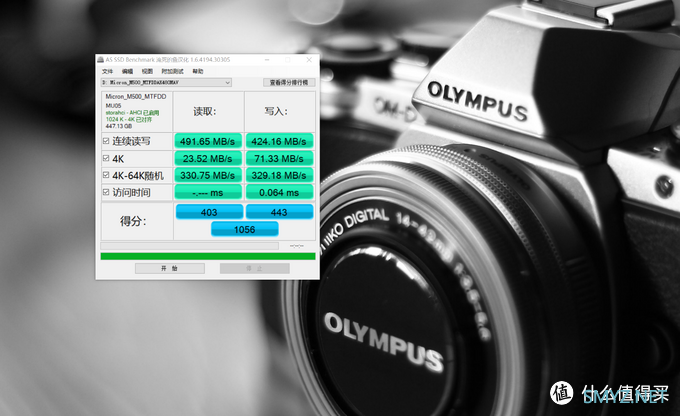Viewport: 680px width, 416px height.
Task: Click the 329.18 MB/s 4K-64K write value
Action: pyautogui.click(x=279, y=176)
